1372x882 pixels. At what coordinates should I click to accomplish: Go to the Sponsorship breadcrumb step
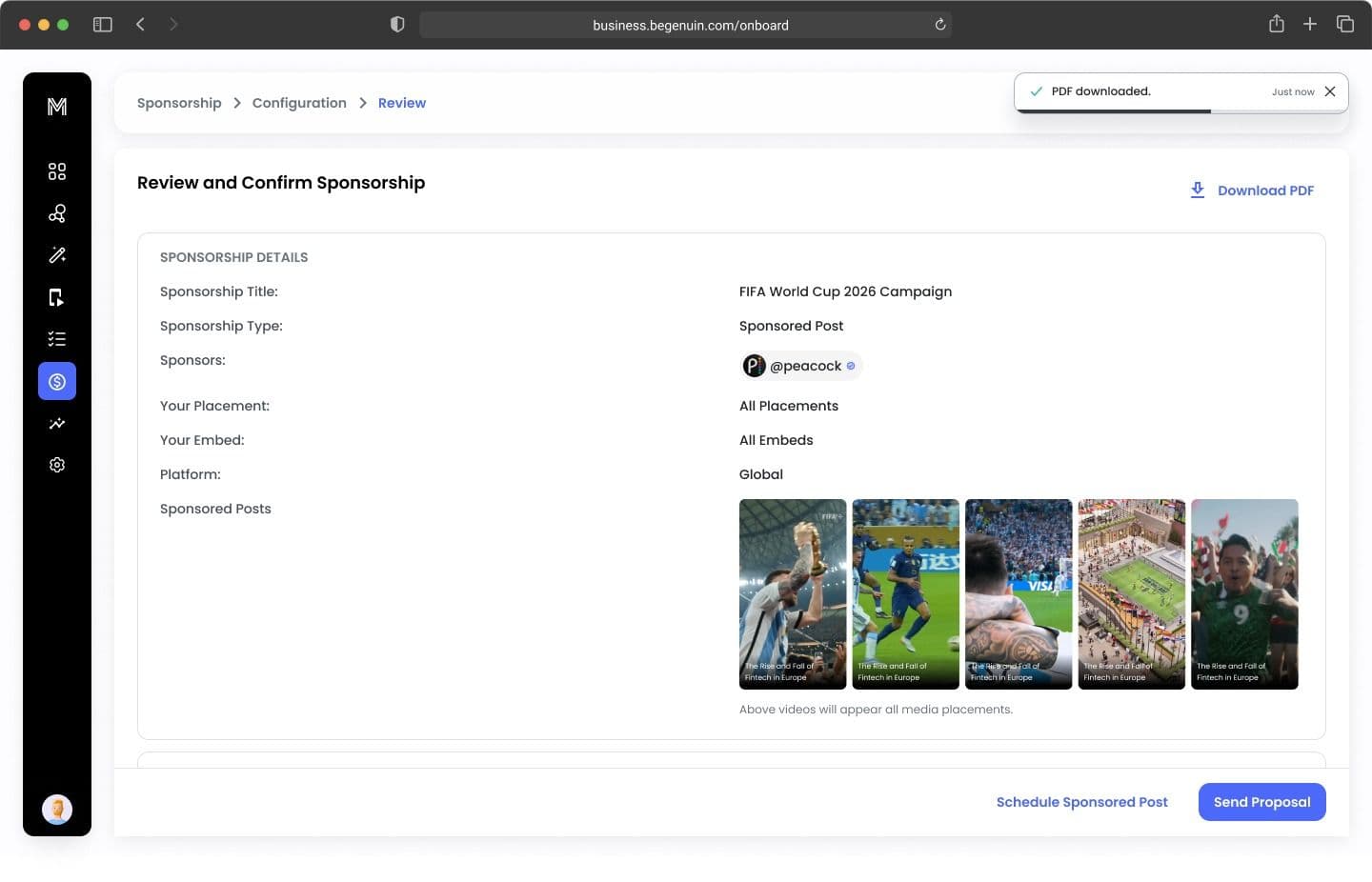click(179, 103)
